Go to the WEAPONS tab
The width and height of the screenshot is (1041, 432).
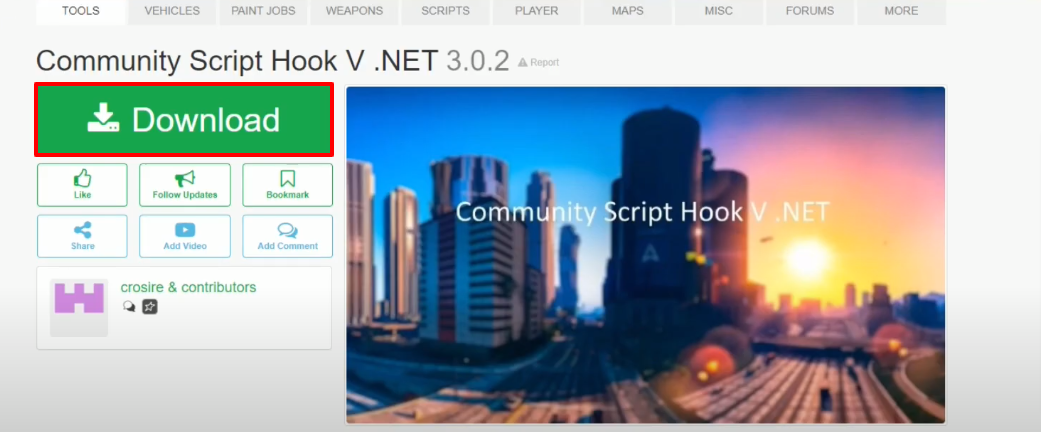(355, 12)
